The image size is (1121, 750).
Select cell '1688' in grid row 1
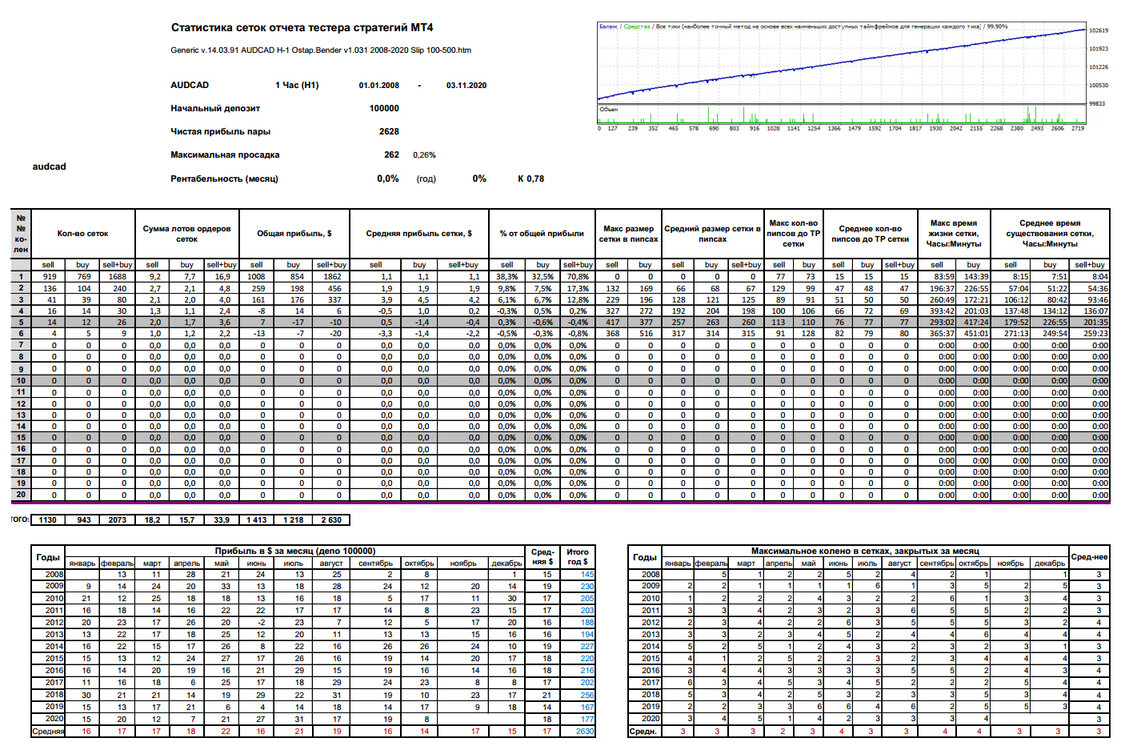click(x=117, y=277)
